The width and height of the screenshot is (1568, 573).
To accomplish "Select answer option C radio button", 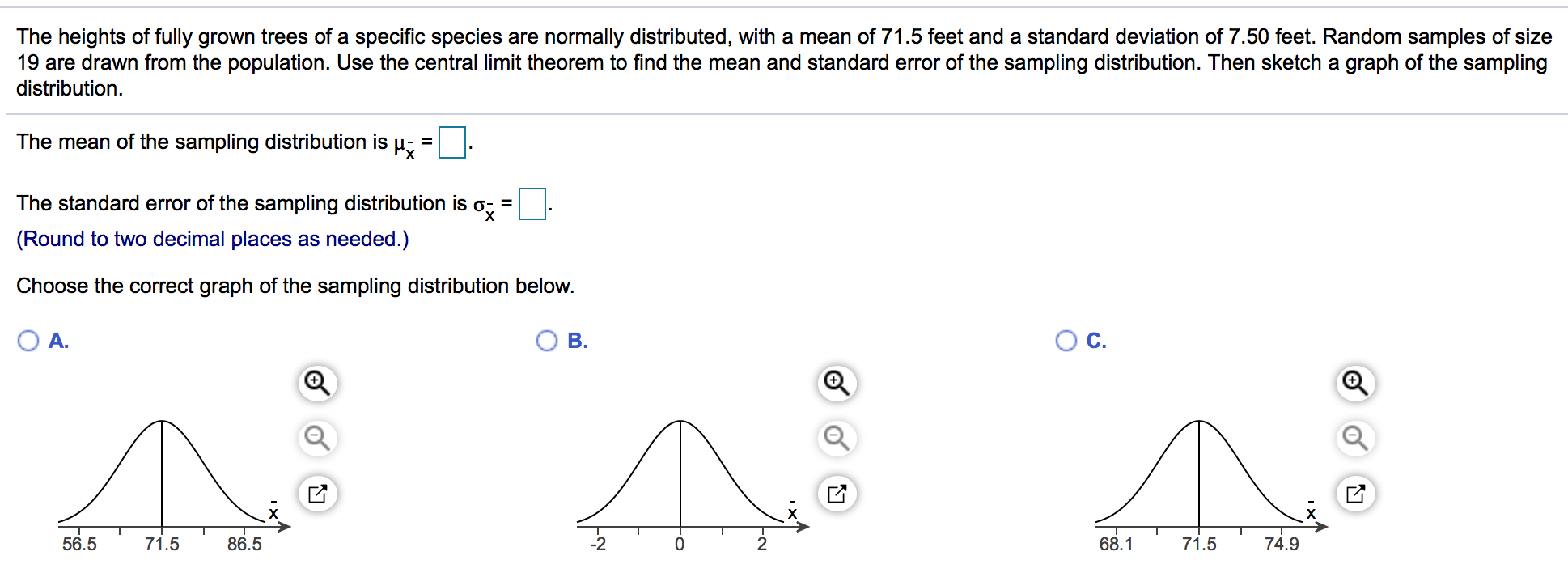I will click(x=1066, y=341).
